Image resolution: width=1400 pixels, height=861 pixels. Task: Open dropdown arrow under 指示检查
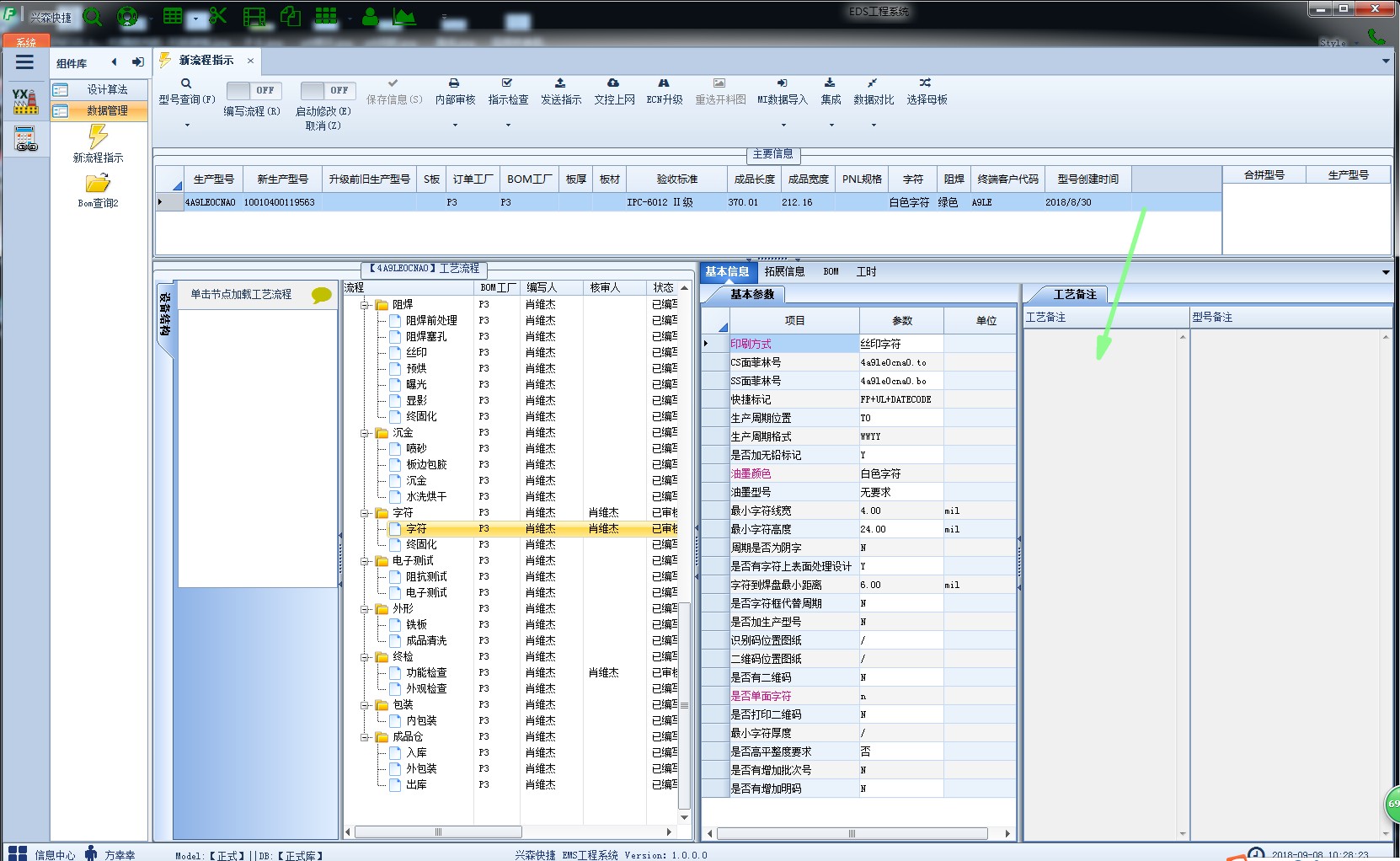coord(508,125)
